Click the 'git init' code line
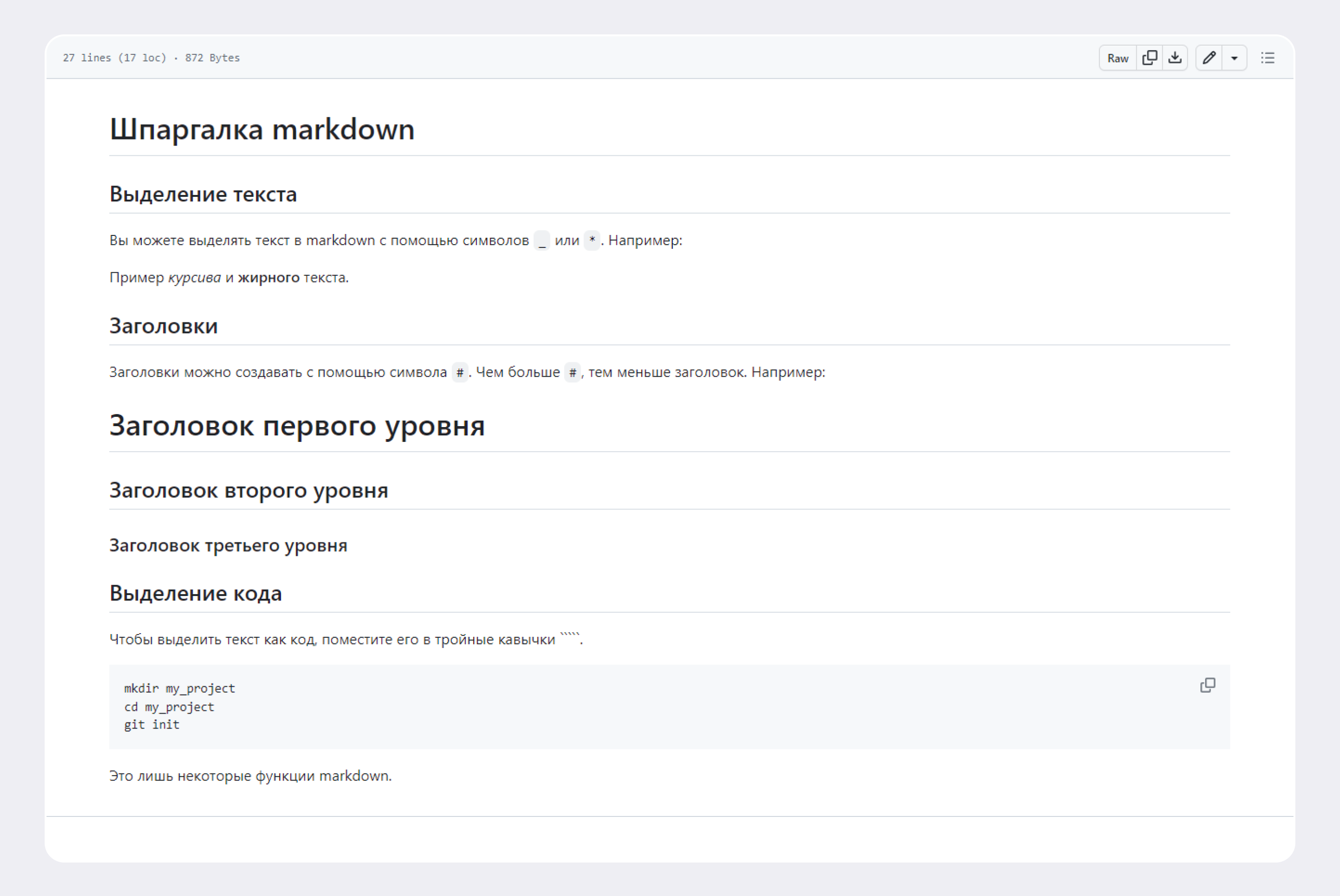 (151, 725)
